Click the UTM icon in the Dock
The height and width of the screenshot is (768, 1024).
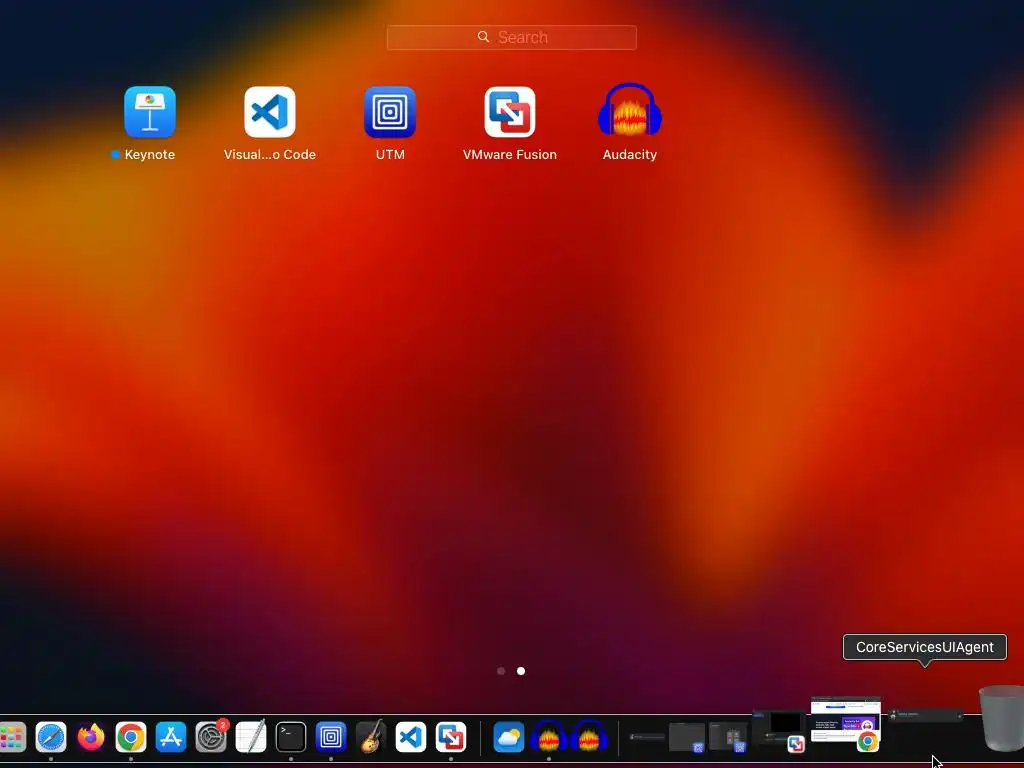pos(330,737)
